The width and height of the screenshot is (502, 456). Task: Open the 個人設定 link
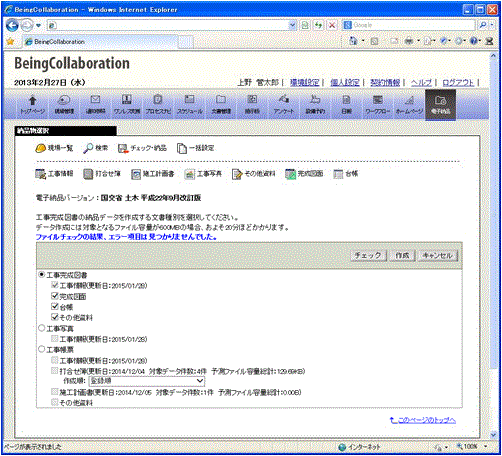(x=344, y=82)
